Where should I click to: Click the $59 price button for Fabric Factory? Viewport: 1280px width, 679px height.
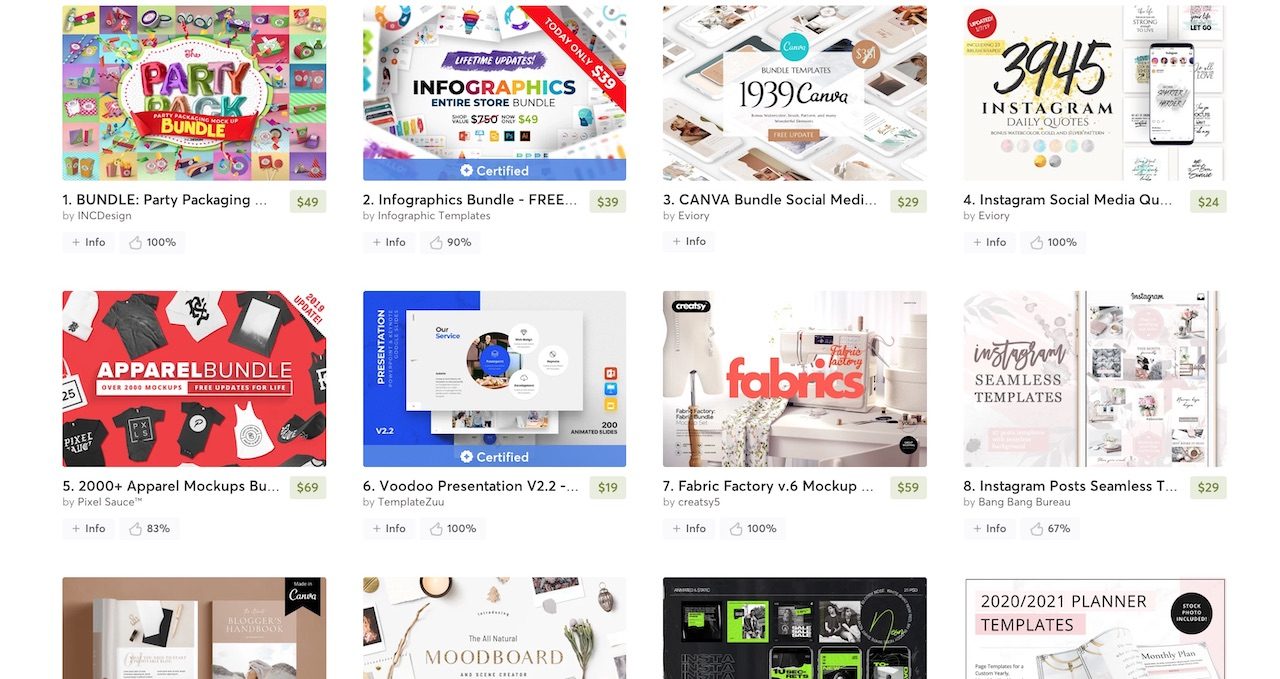coord(908,488)
